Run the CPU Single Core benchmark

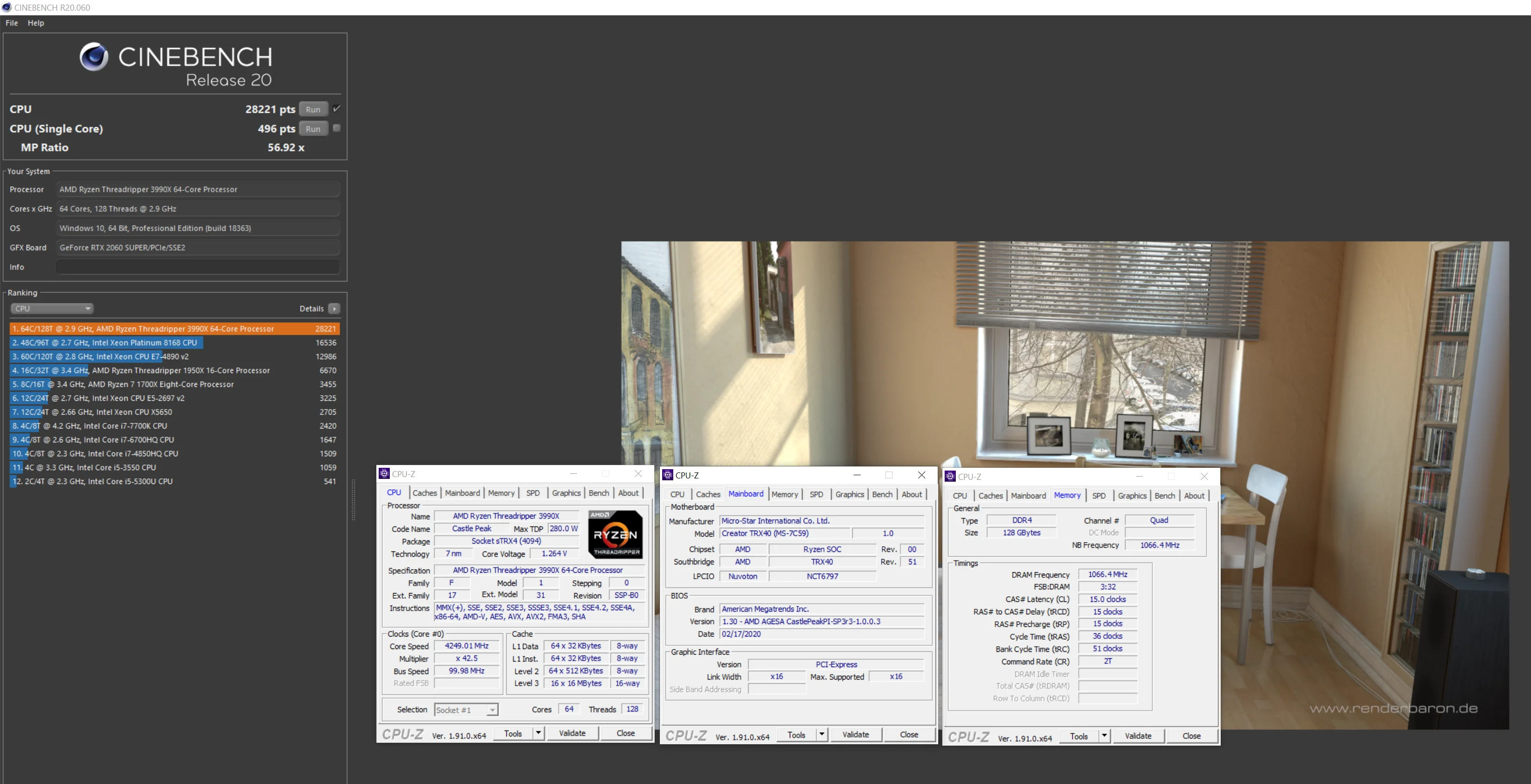click(313, 129)
